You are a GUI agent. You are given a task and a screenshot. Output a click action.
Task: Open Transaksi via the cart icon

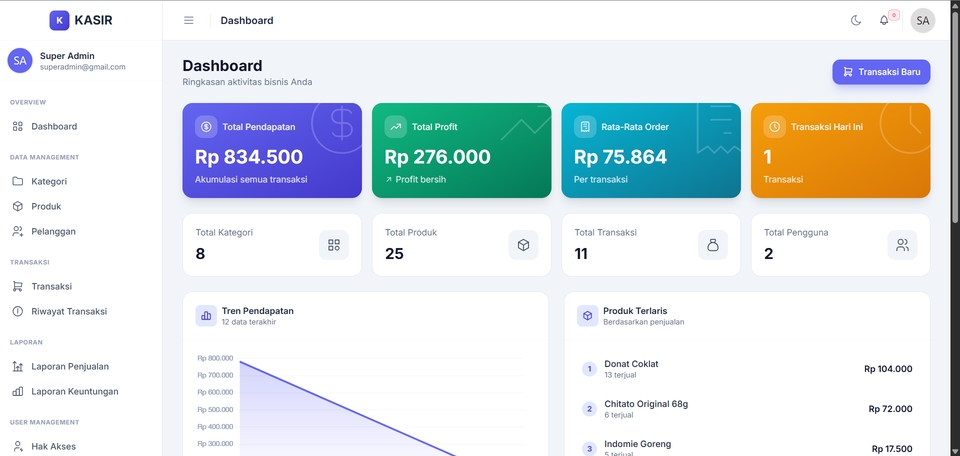(x=18, y=286)
